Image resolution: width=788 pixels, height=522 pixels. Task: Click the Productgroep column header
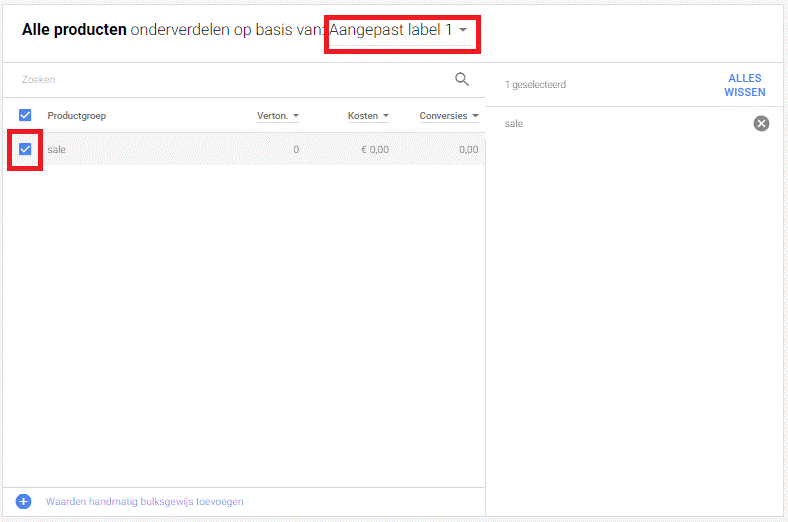[x=76, y=116]
